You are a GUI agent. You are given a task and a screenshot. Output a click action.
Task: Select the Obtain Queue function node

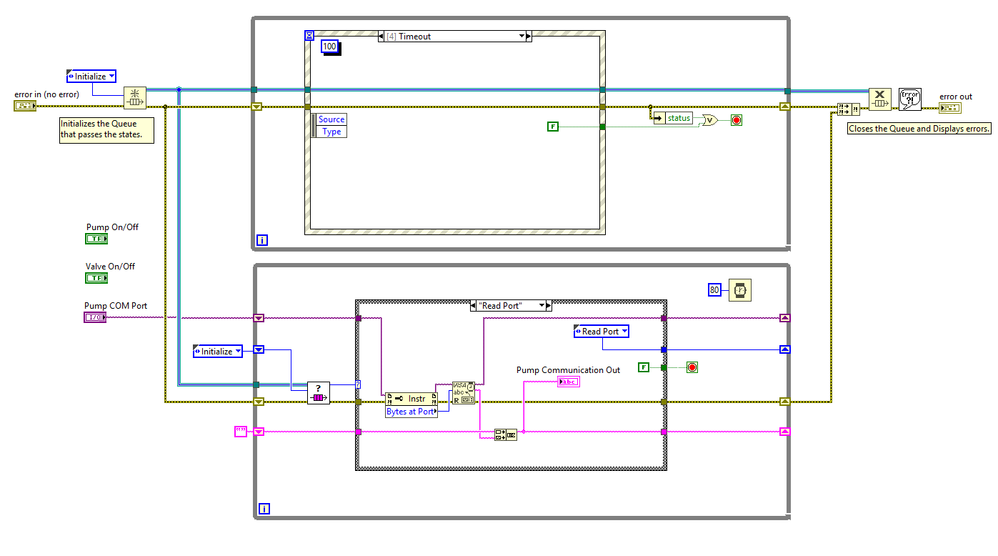tap(134, 97)
